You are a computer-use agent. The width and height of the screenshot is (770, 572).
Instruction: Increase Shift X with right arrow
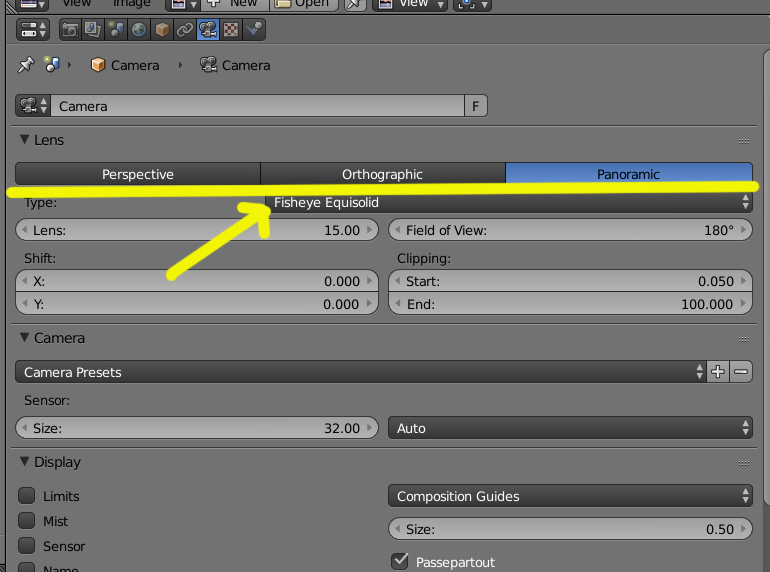[x=370, y=281]
